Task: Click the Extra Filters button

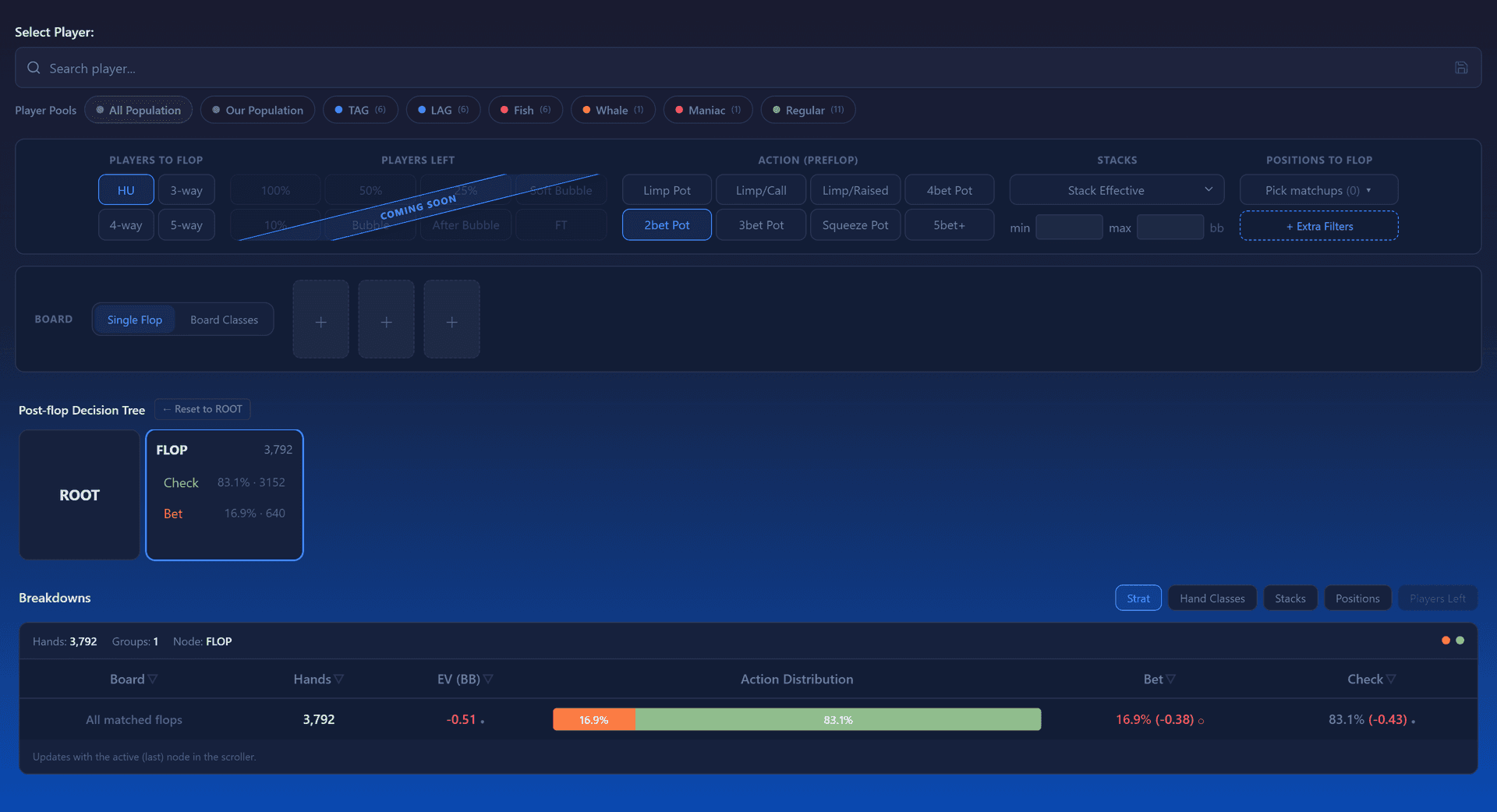Action: (x=1318, y=226)
